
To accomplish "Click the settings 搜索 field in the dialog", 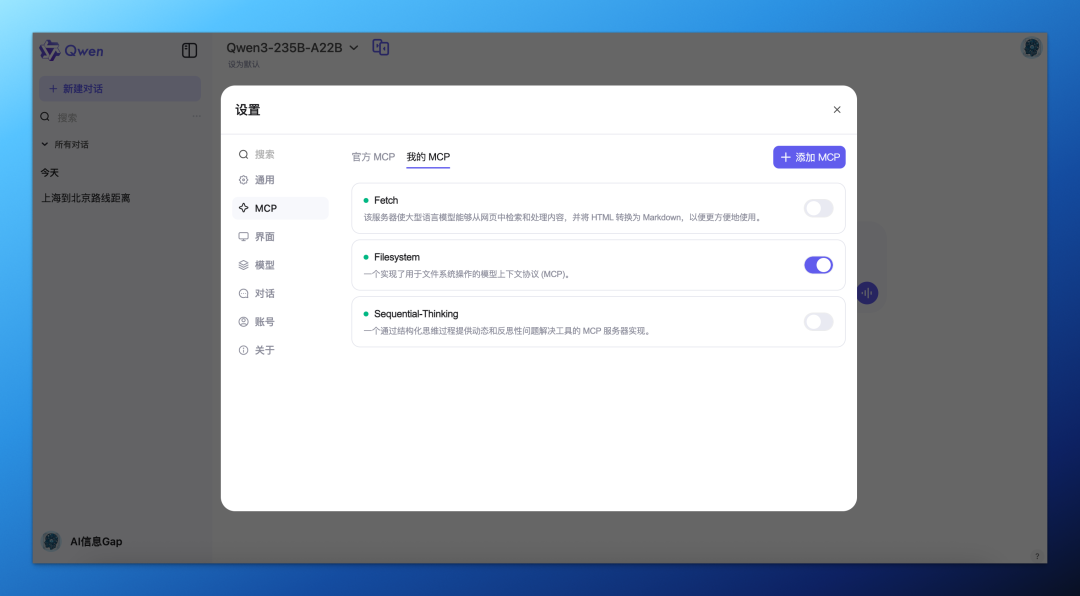I will (x=280, y=154).
